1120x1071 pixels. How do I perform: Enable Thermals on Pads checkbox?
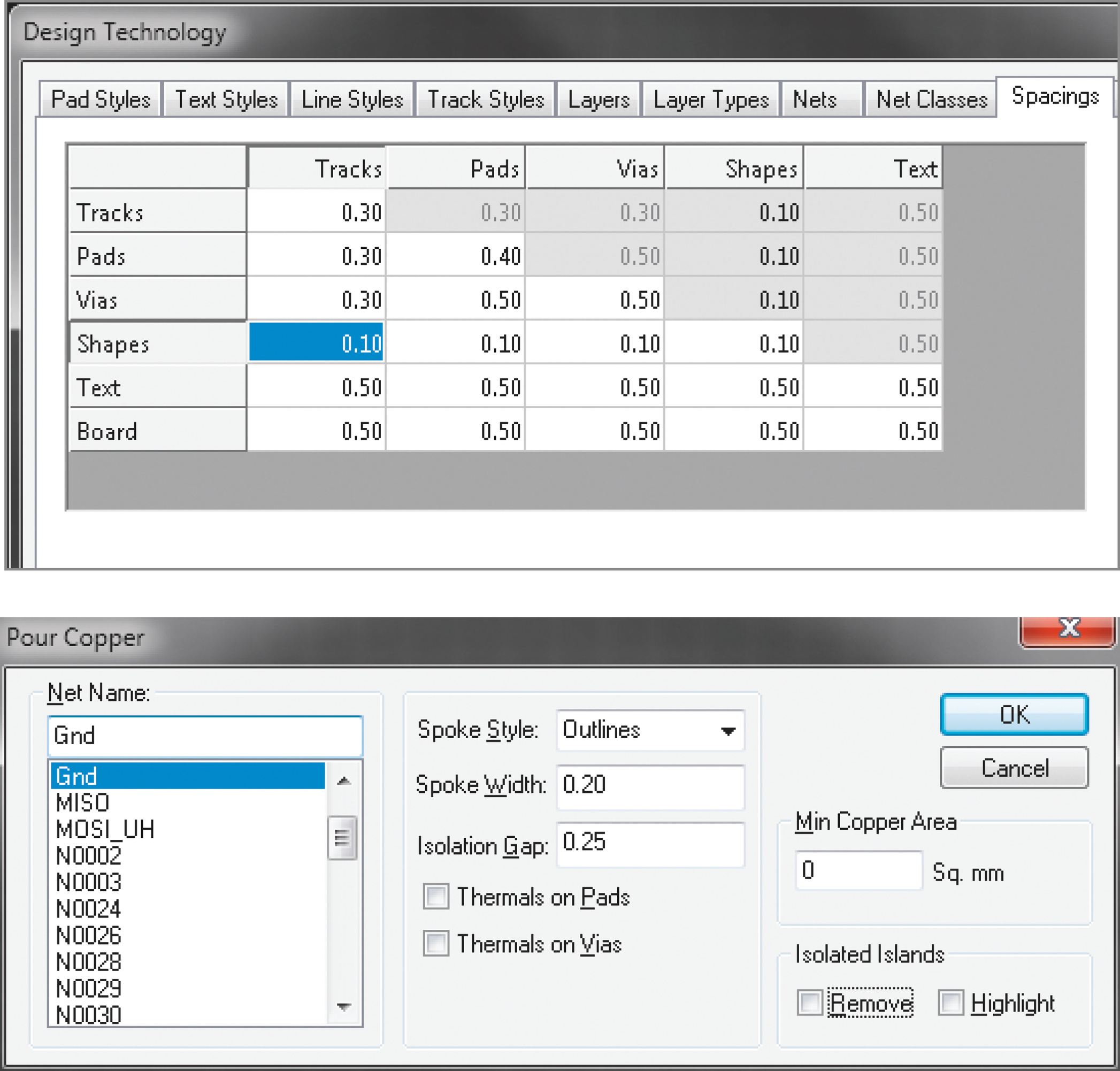[x=436, y=896]
